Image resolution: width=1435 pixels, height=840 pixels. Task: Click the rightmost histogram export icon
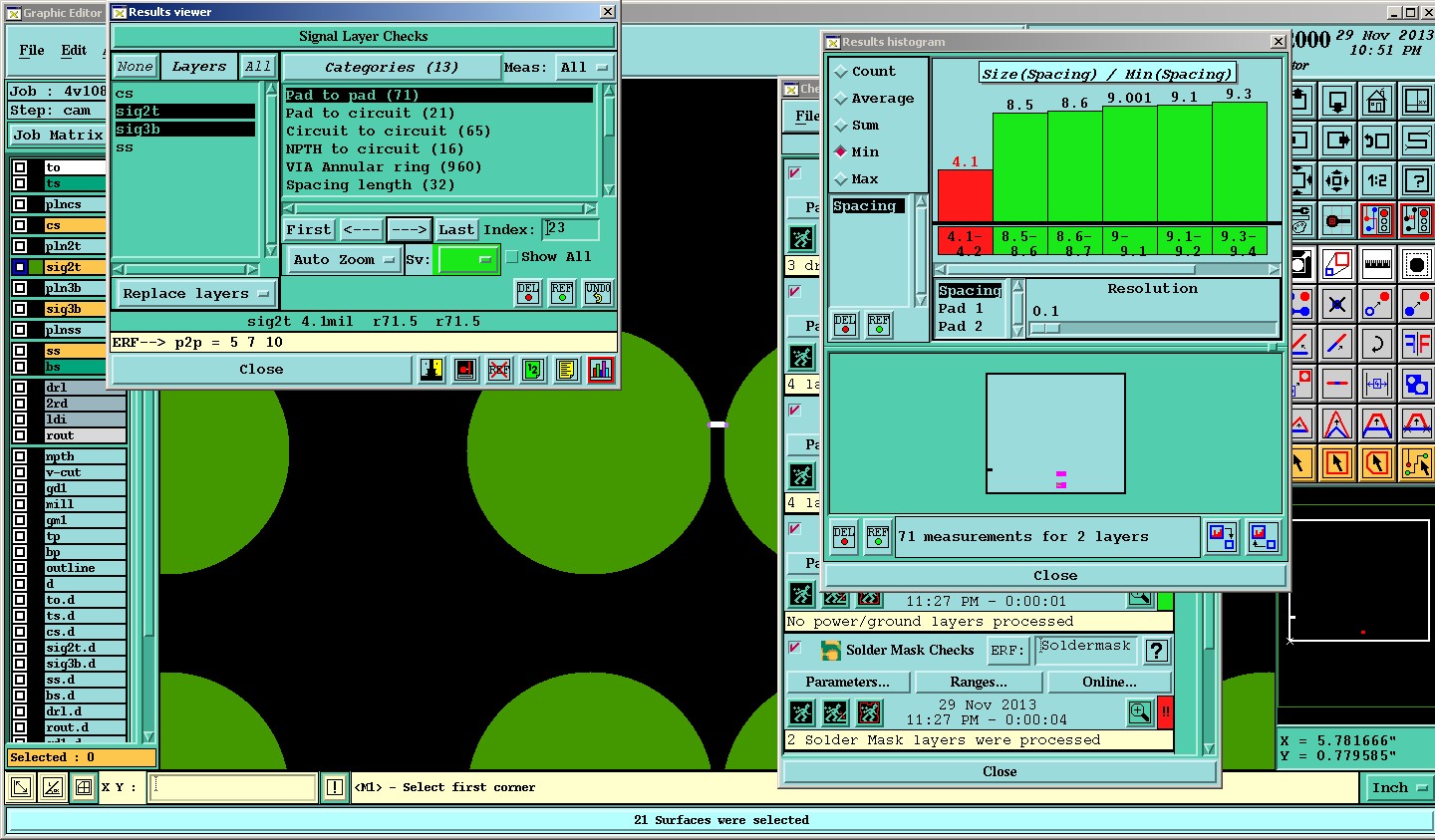tap(1263, 536)
